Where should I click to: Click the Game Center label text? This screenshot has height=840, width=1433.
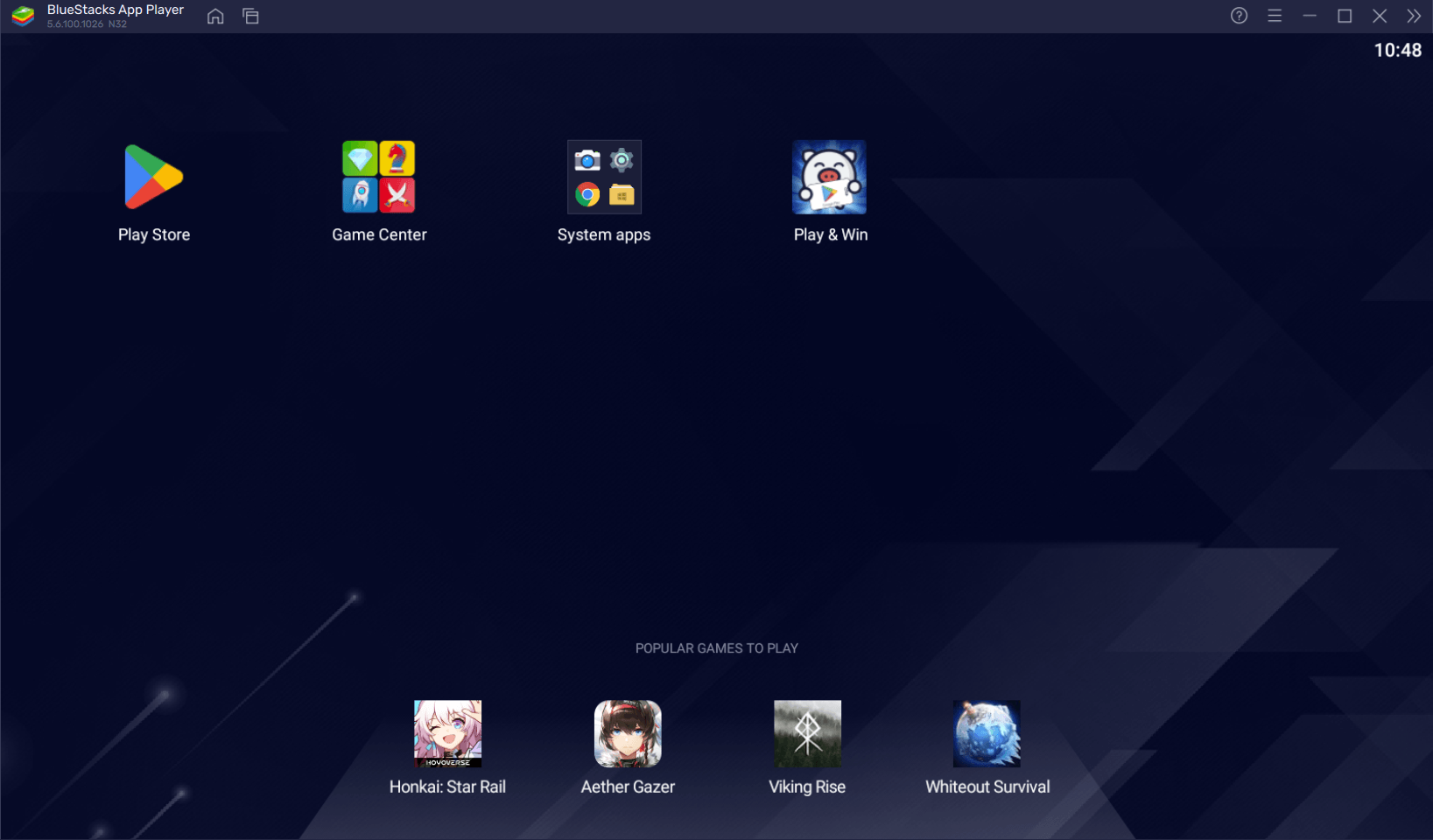click(x=379, y=234)
